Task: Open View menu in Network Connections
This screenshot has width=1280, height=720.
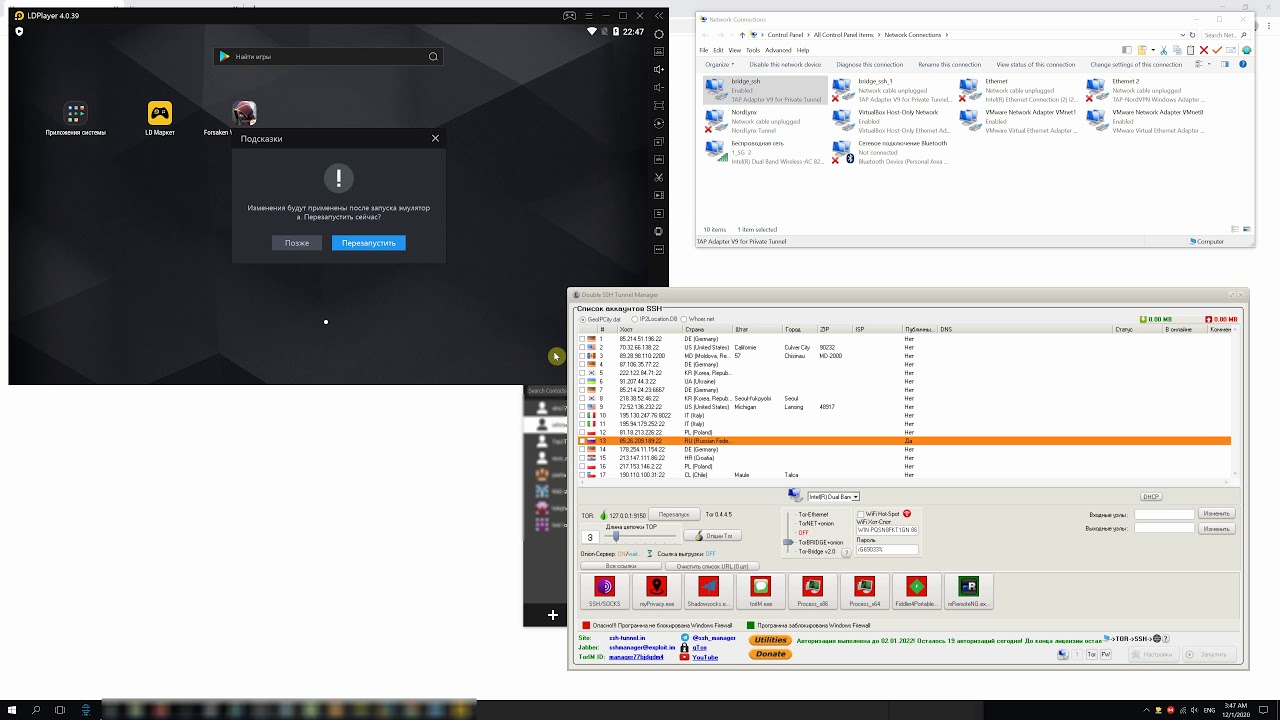Action: (735, 50)
